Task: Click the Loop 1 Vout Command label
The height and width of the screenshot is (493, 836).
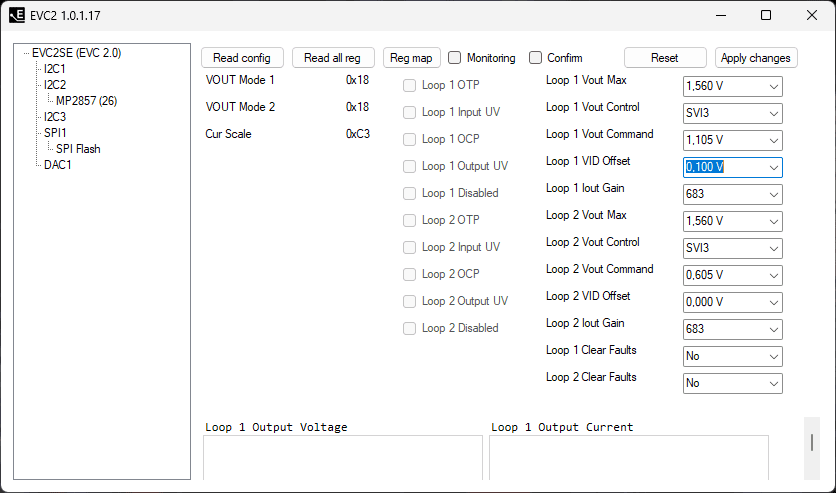Action: point(599,134)
